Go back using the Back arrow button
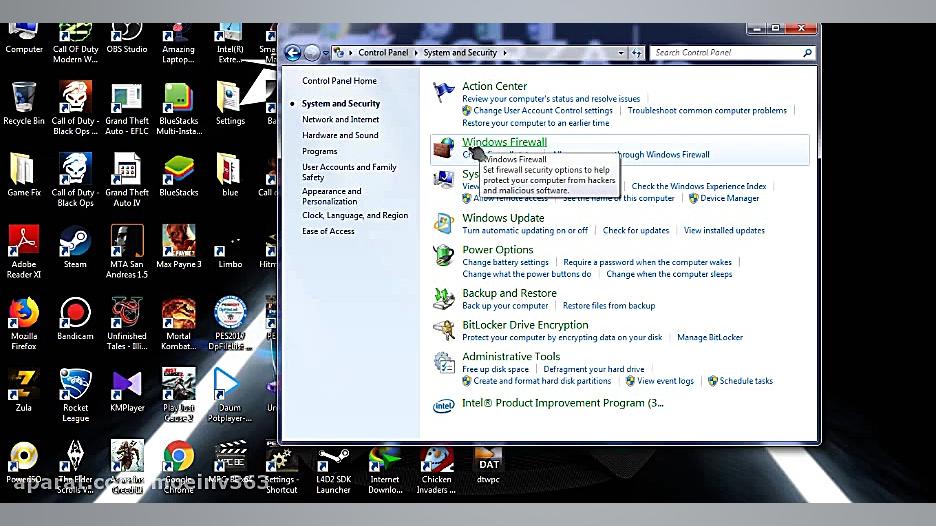The height and width of the screenshot is (526, 936). [x=292, y=53]
